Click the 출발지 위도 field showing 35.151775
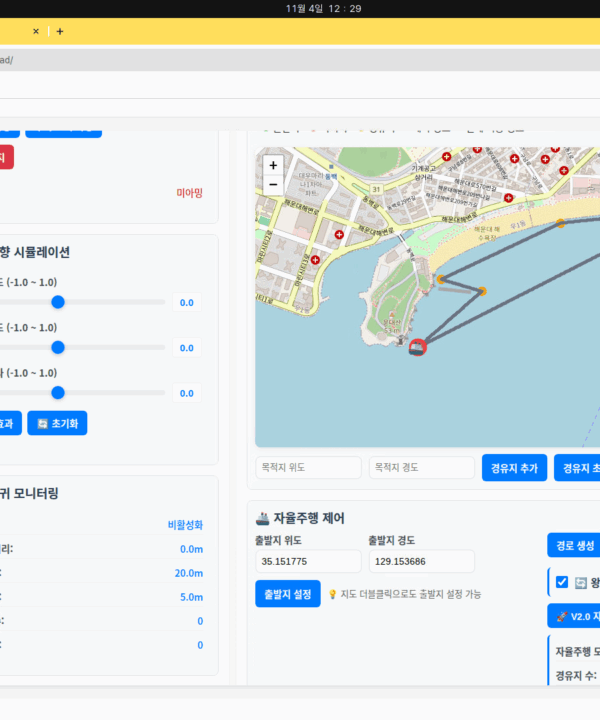The image size is (600, 720). tap(308, 561)
